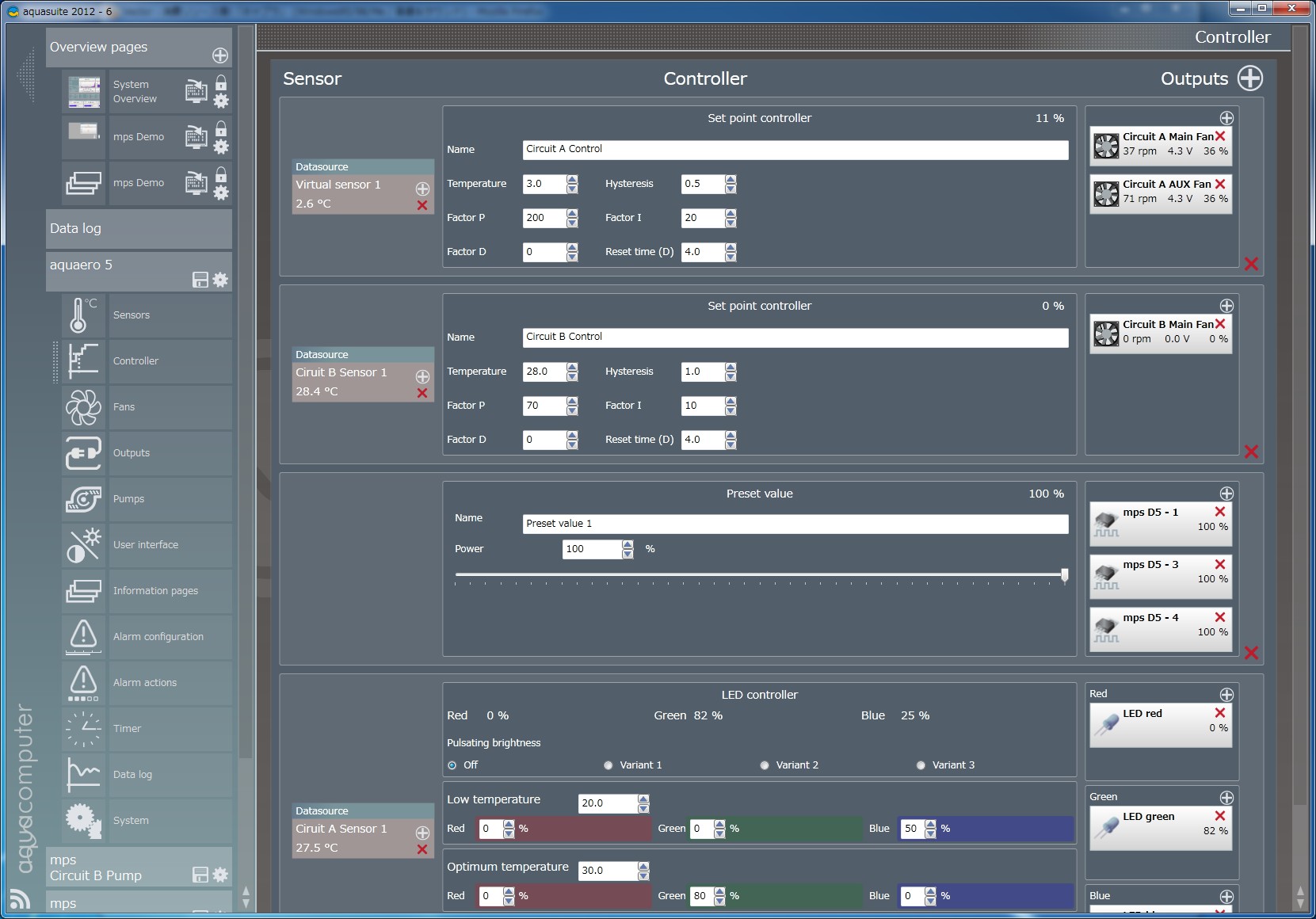1316x919 pixels.
Task: Click the Pumps icon in sidebar
Action: (x=83, y=499)
